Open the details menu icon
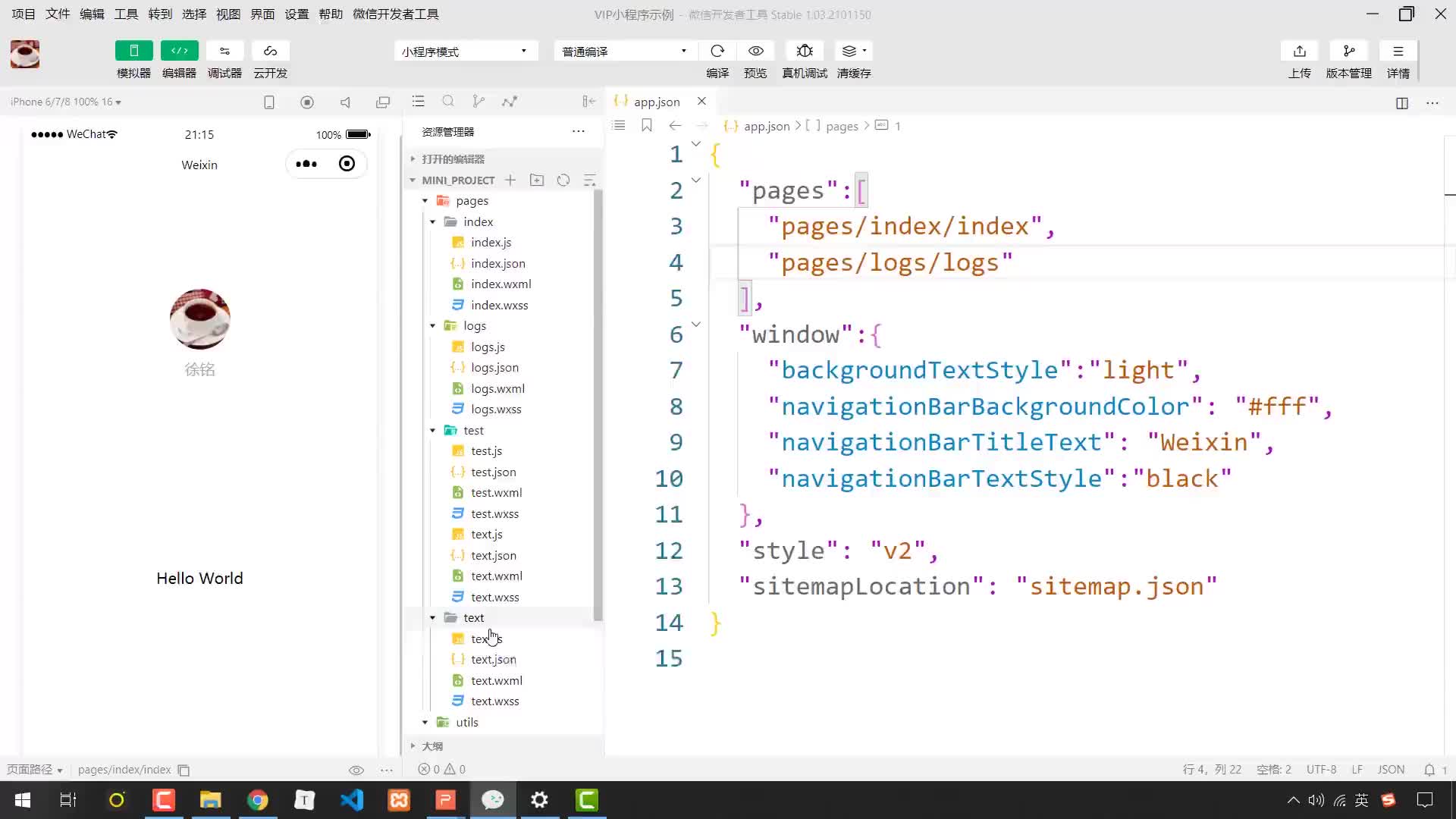The height and width of the screenshot is (819, 1456). (1398, 51)
